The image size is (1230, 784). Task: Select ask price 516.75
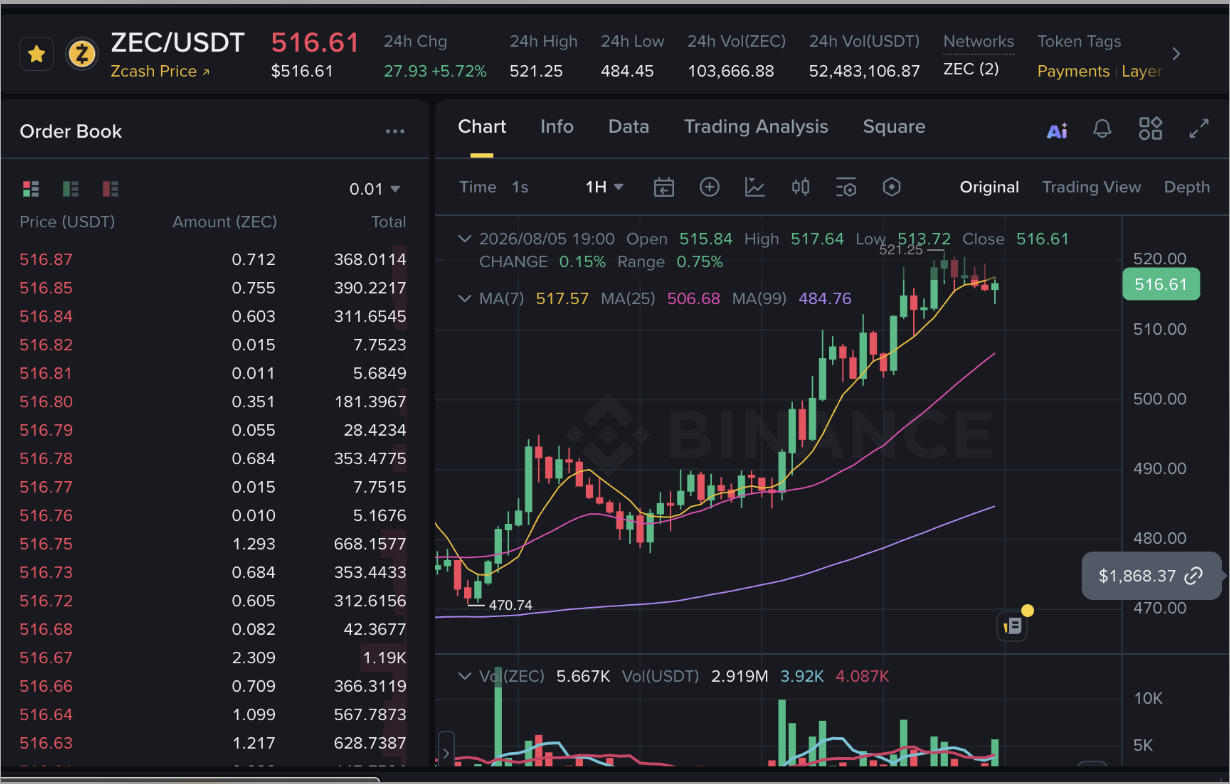[46, 544]
